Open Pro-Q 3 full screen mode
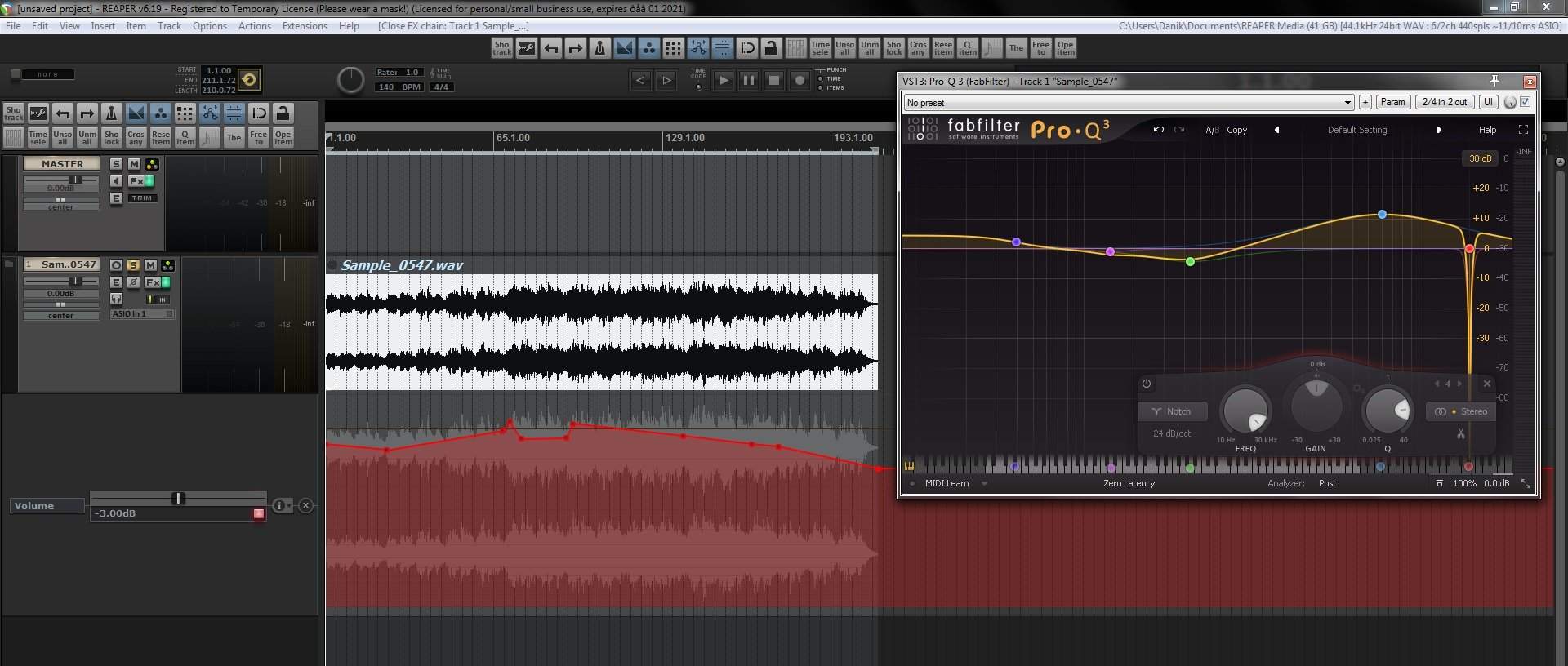The image size is (1568, 666). 1523,130
